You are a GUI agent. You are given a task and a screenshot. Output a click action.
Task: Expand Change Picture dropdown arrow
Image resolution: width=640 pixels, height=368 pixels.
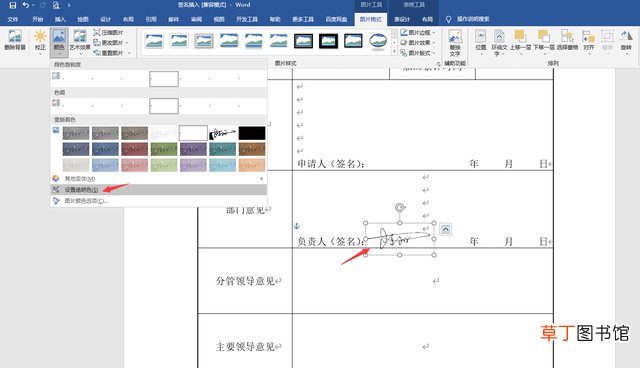[x=127, y=43]
